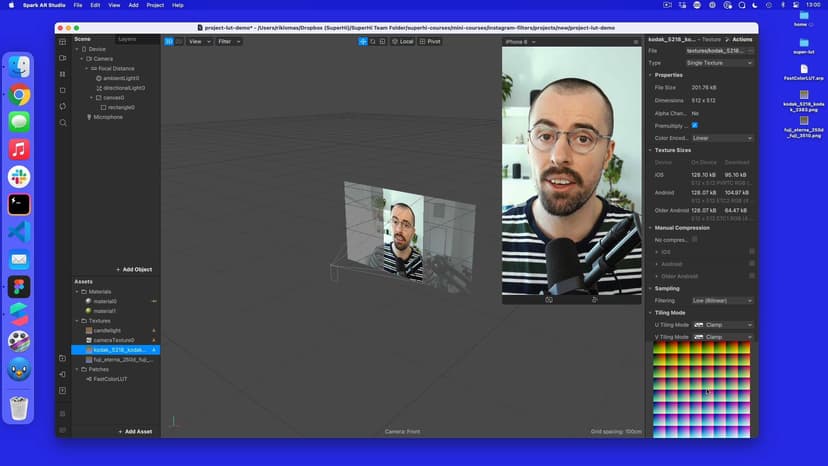Click the refresh arrows icon in left toolbar
828x466 pixels.
62,106
